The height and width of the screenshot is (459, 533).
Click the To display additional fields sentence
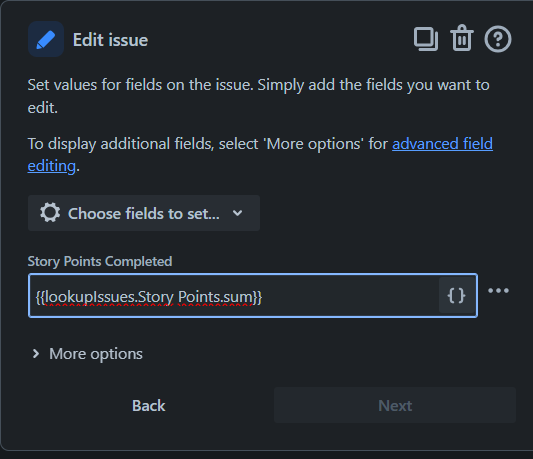click(260, 155)
